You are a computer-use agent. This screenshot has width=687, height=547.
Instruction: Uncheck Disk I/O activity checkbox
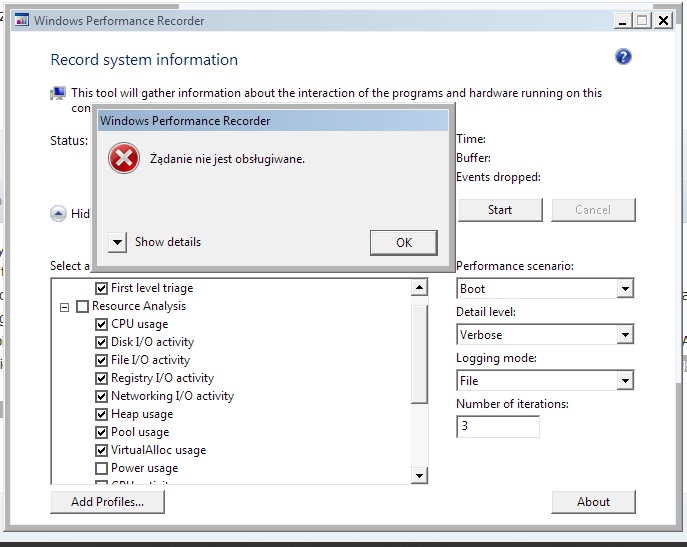[x=101, y=342]
